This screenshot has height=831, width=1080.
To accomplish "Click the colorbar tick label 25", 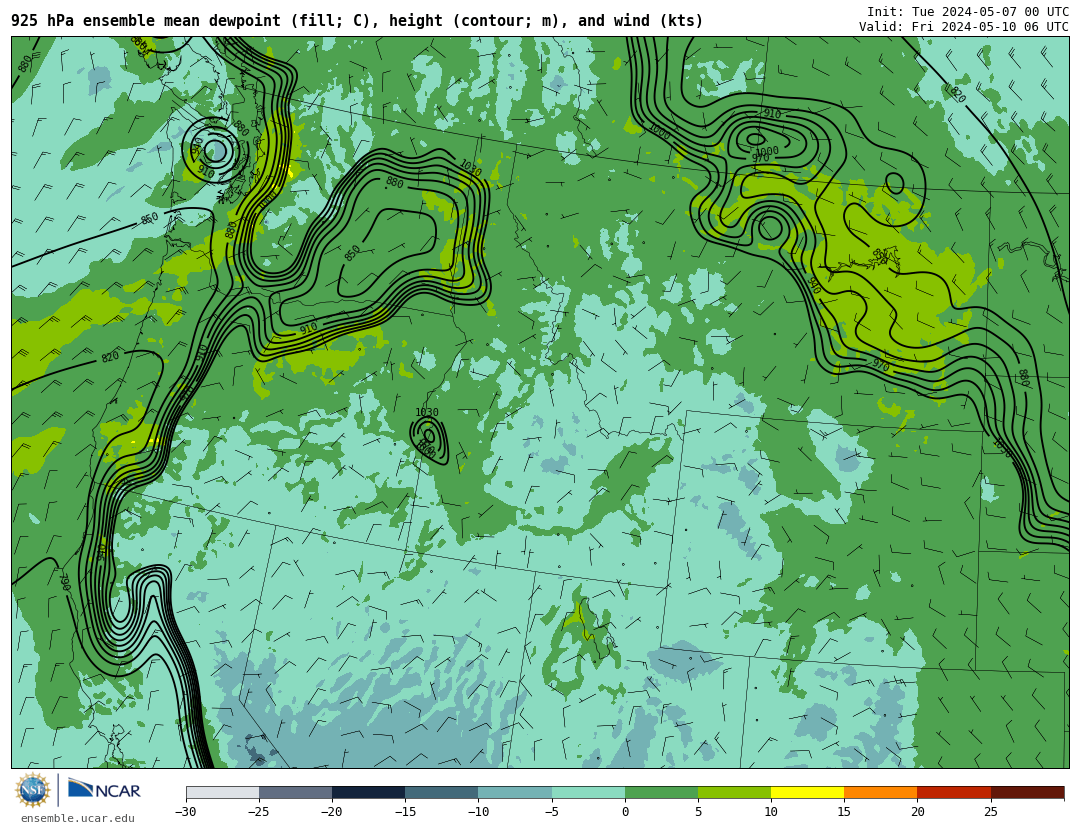I will (x=990, y=812).
